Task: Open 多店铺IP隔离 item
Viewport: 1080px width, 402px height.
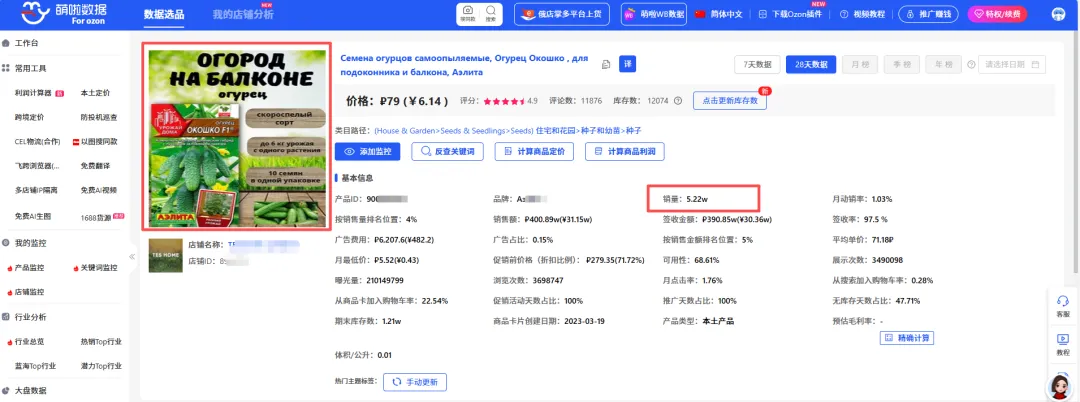Action: click(x=35, y=190)
